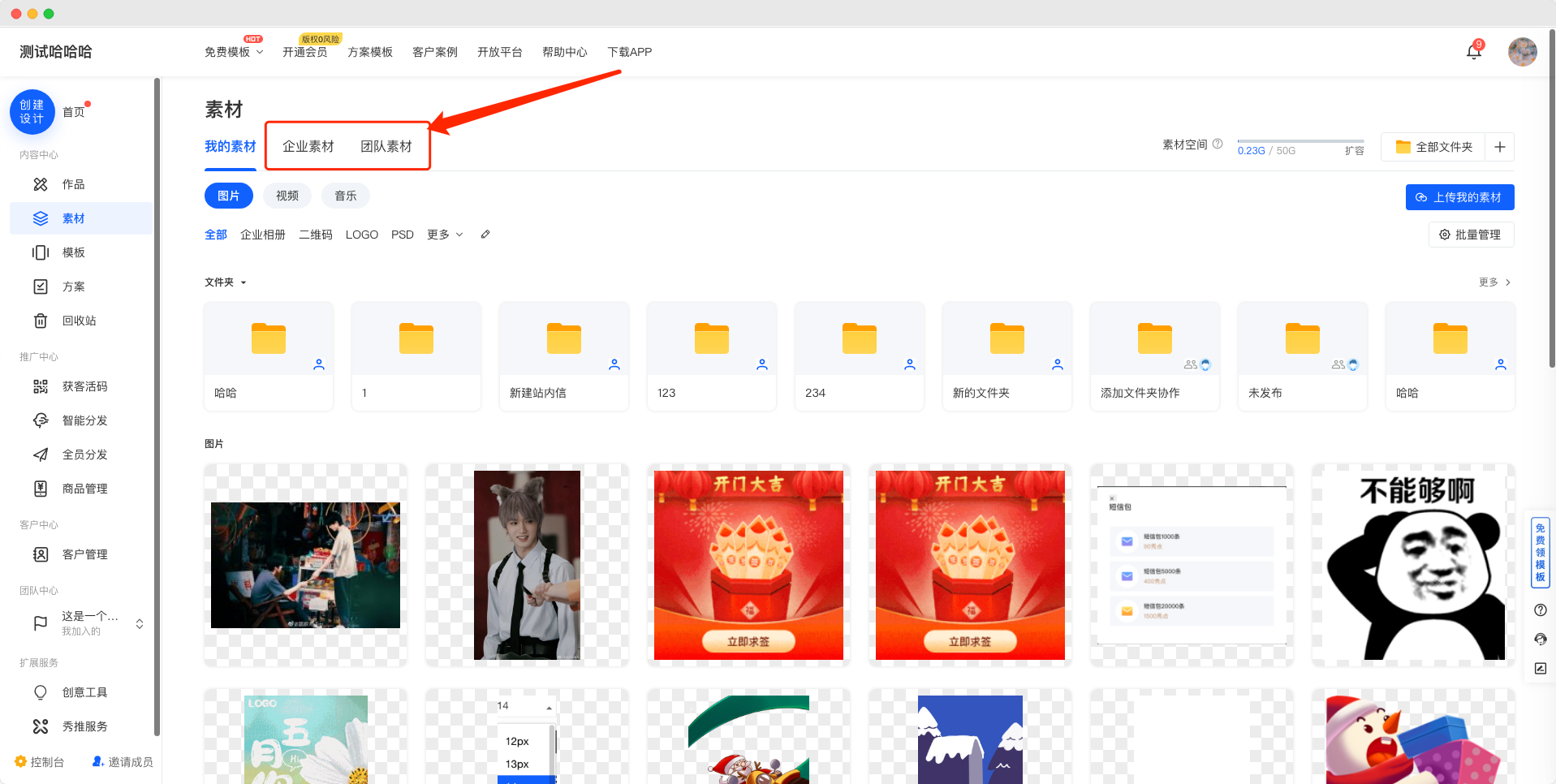This screenshot has height=784, width=1556.
Task: Open the 新的文件夹 folder
Action: 1007,356
